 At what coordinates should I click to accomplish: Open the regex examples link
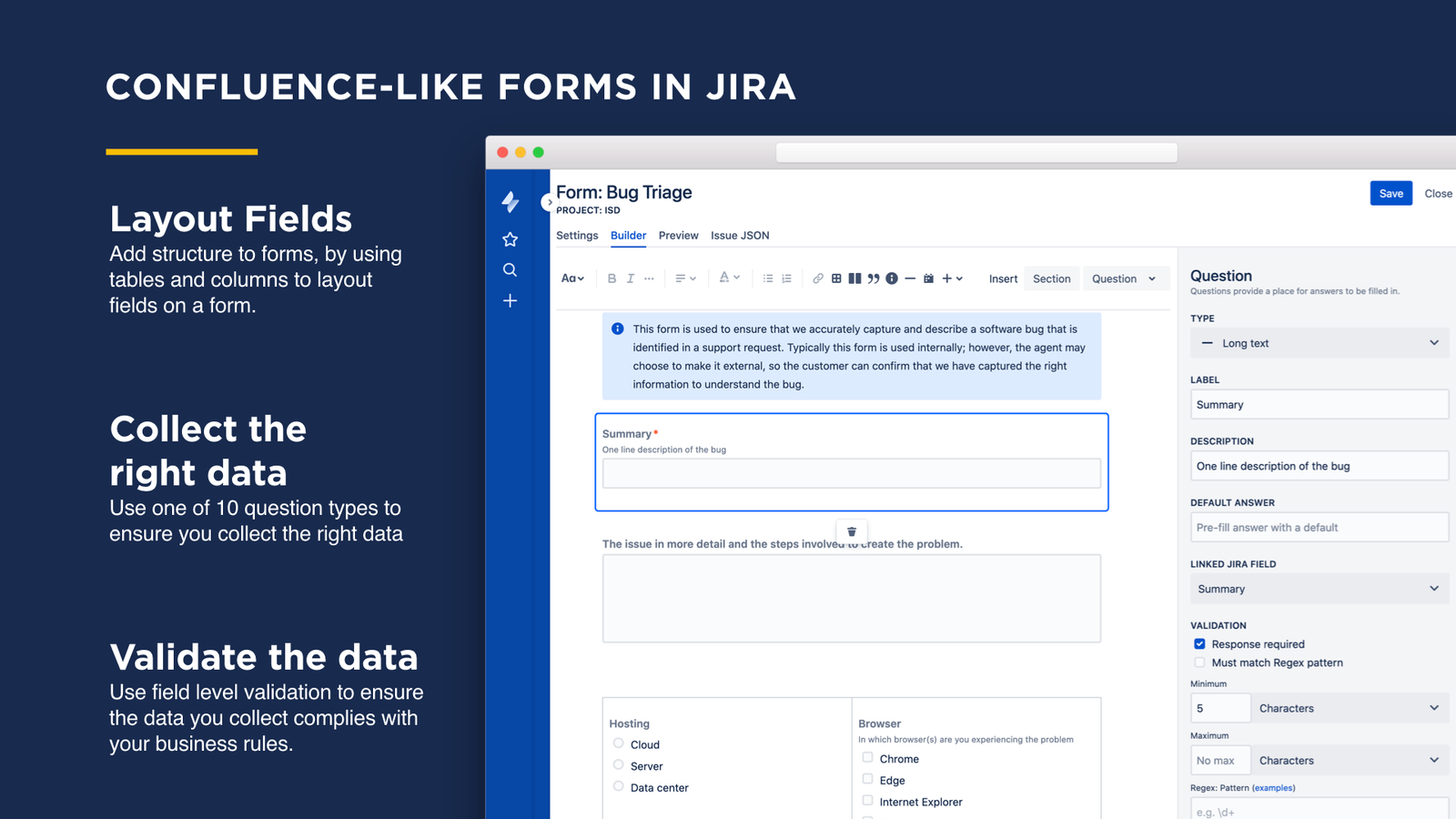pyautogui.click(x=1273, y=788)
